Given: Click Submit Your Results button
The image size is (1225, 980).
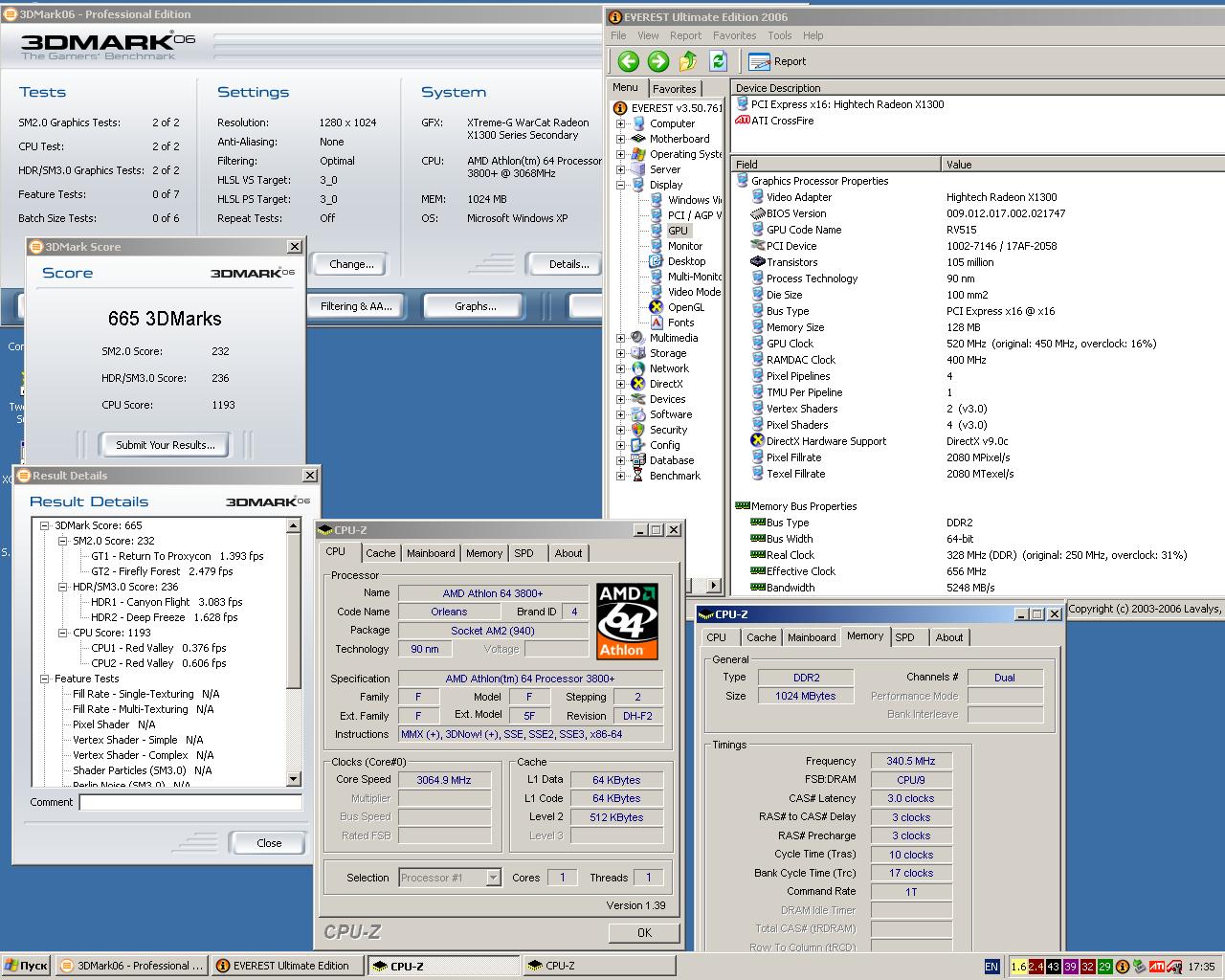Looking at the screenshot, I should click(166, 445).
